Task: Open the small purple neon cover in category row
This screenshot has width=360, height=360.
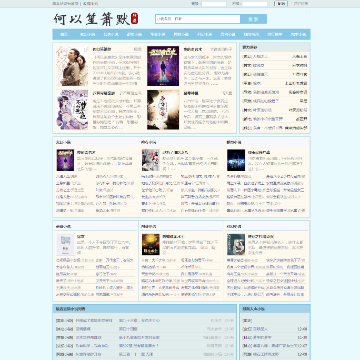Action: tap(65, 160)
